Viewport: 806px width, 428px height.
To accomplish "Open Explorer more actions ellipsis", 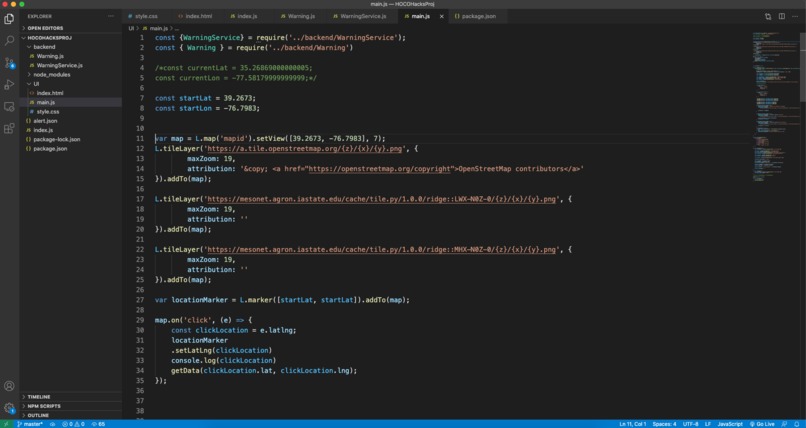I will (x=111, y=16).
